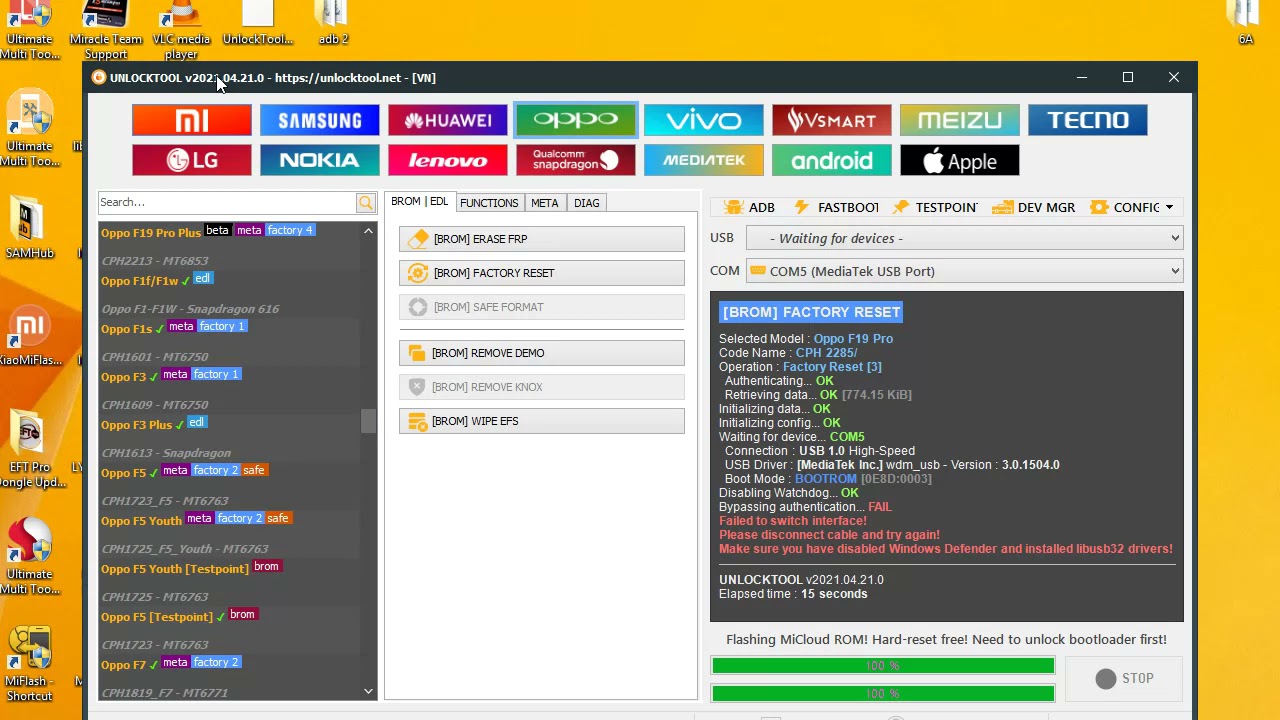The image size is (1280, 720).
Task: Click the model list scroll-up arrow
Action: tap(368, 231)
